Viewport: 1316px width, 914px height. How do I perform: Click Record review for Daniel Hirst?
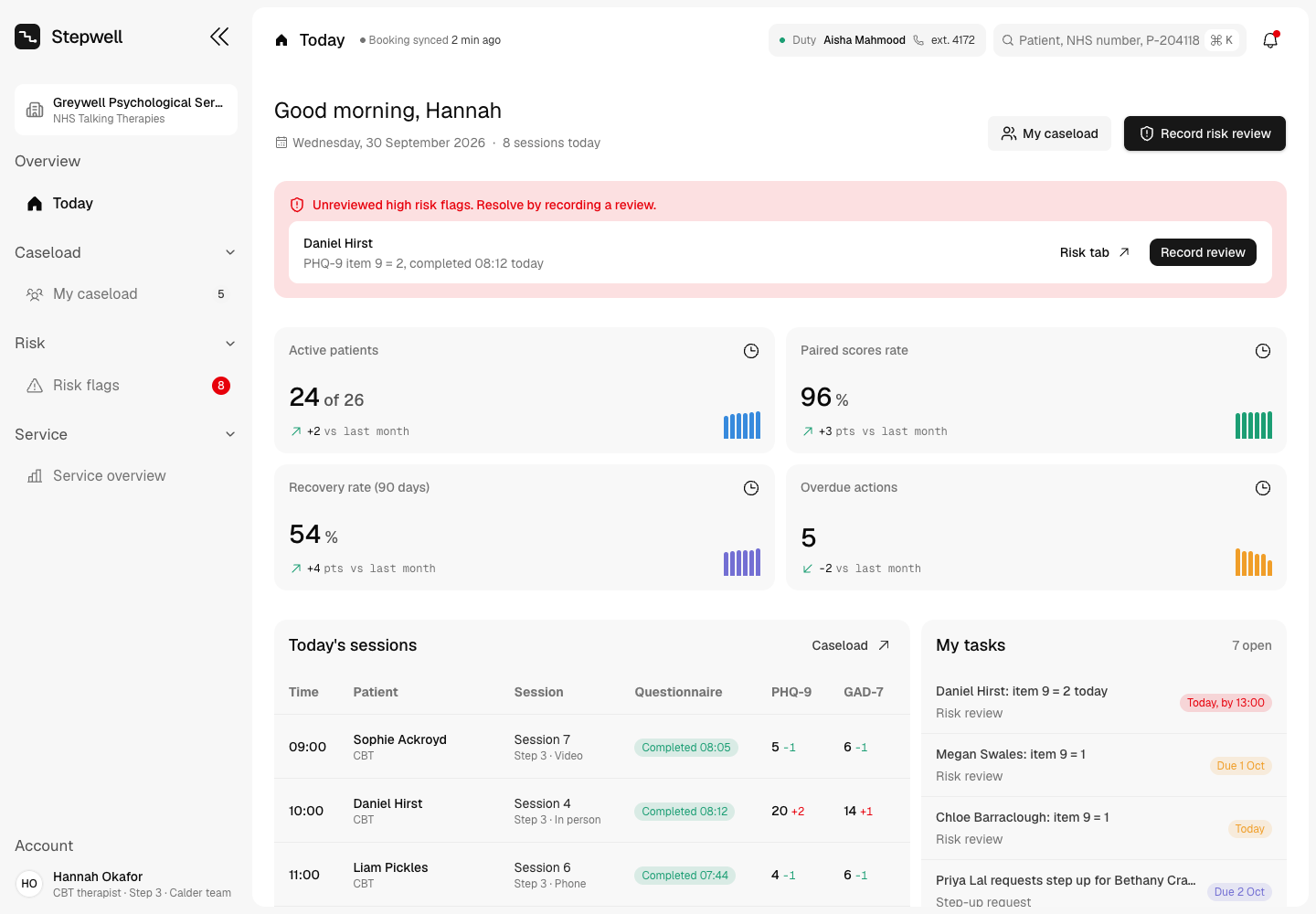point(1203,252)
